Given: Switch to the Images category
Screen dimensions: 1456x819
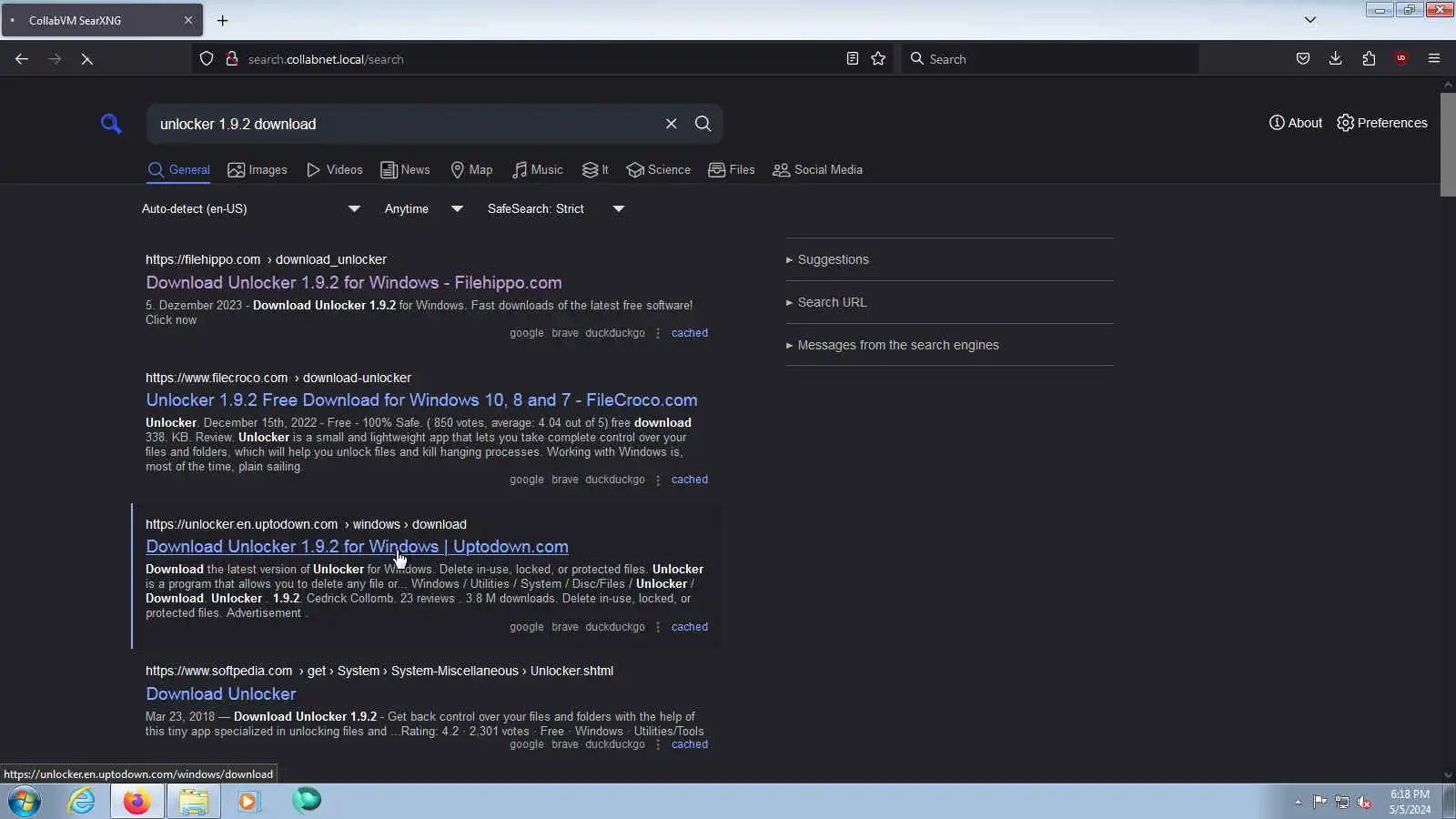Looking at the screenshot, I should [x=258, y=170].
